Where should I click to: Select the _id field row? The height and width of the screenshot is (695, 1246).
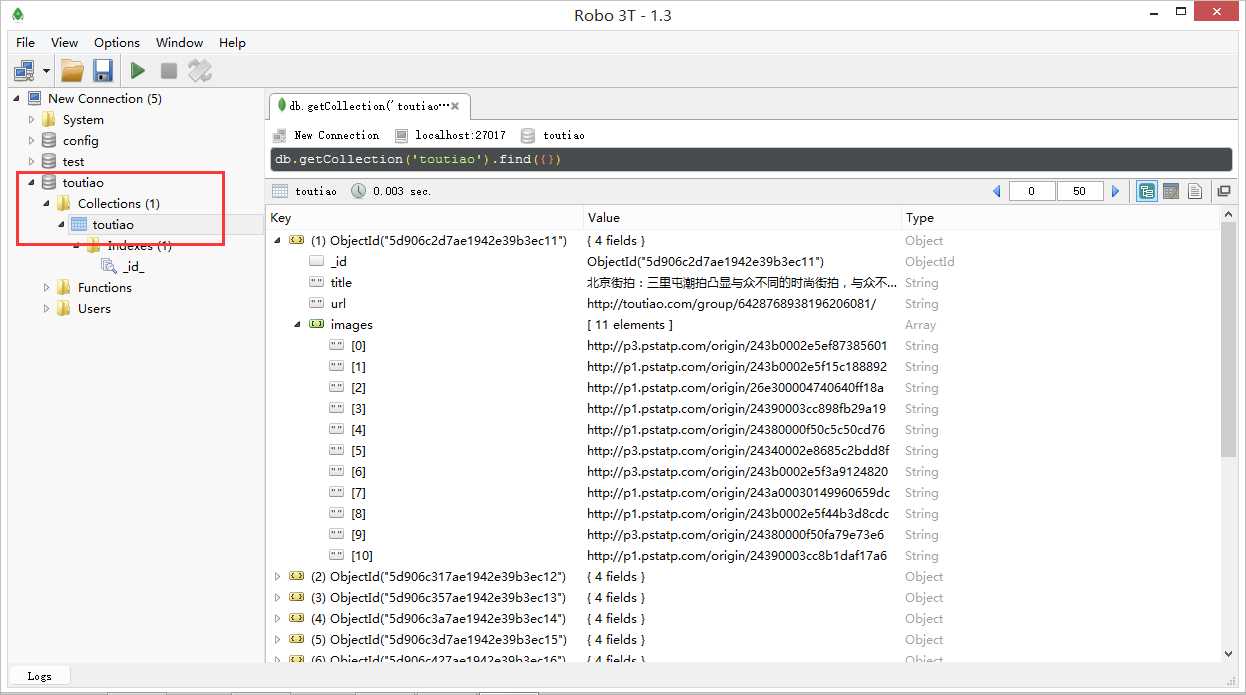744,261
